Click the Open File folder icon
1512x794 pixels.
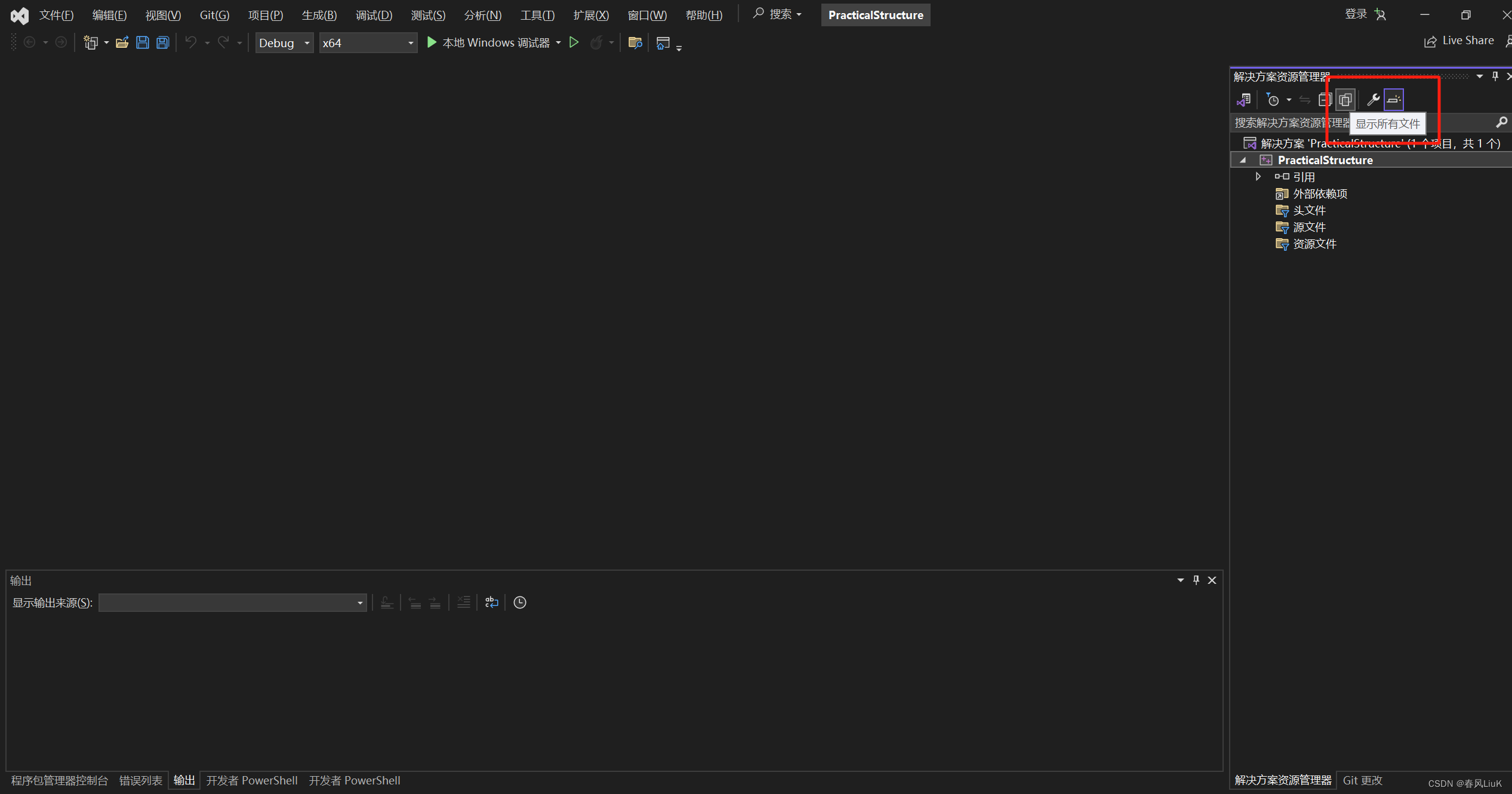click(122, 42)
